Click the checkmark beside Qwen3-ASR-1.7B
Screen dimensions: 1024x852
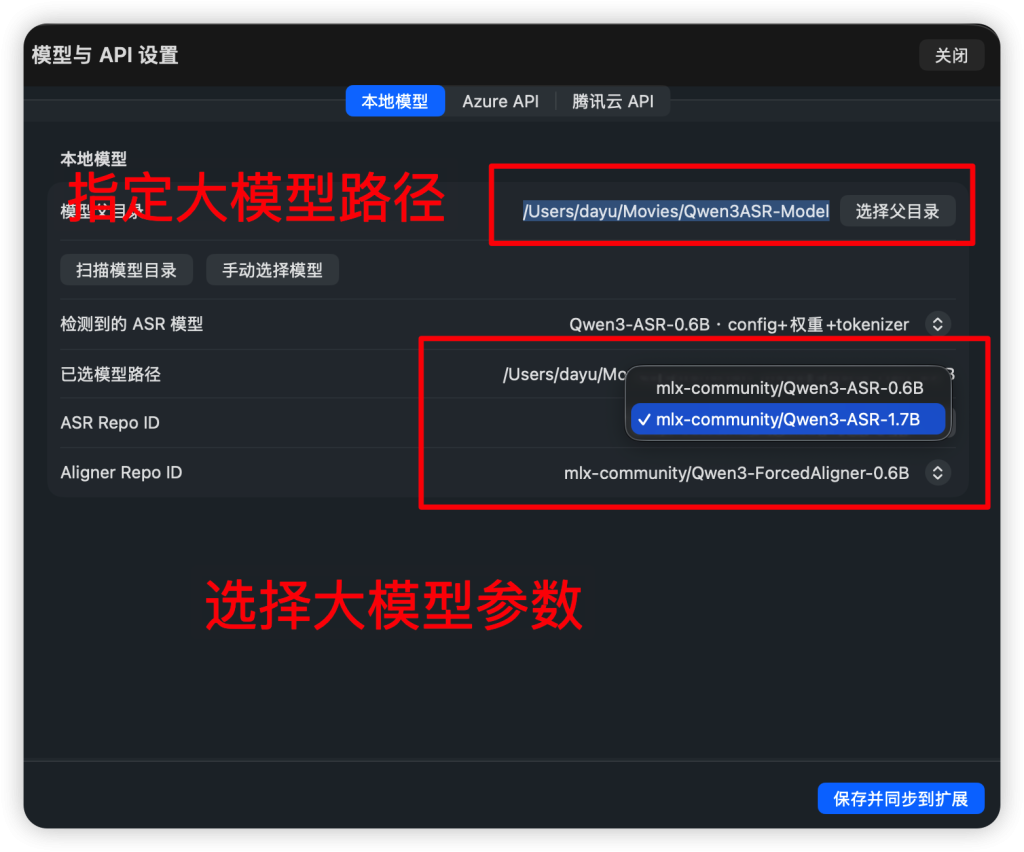click(x=644, y=420)
